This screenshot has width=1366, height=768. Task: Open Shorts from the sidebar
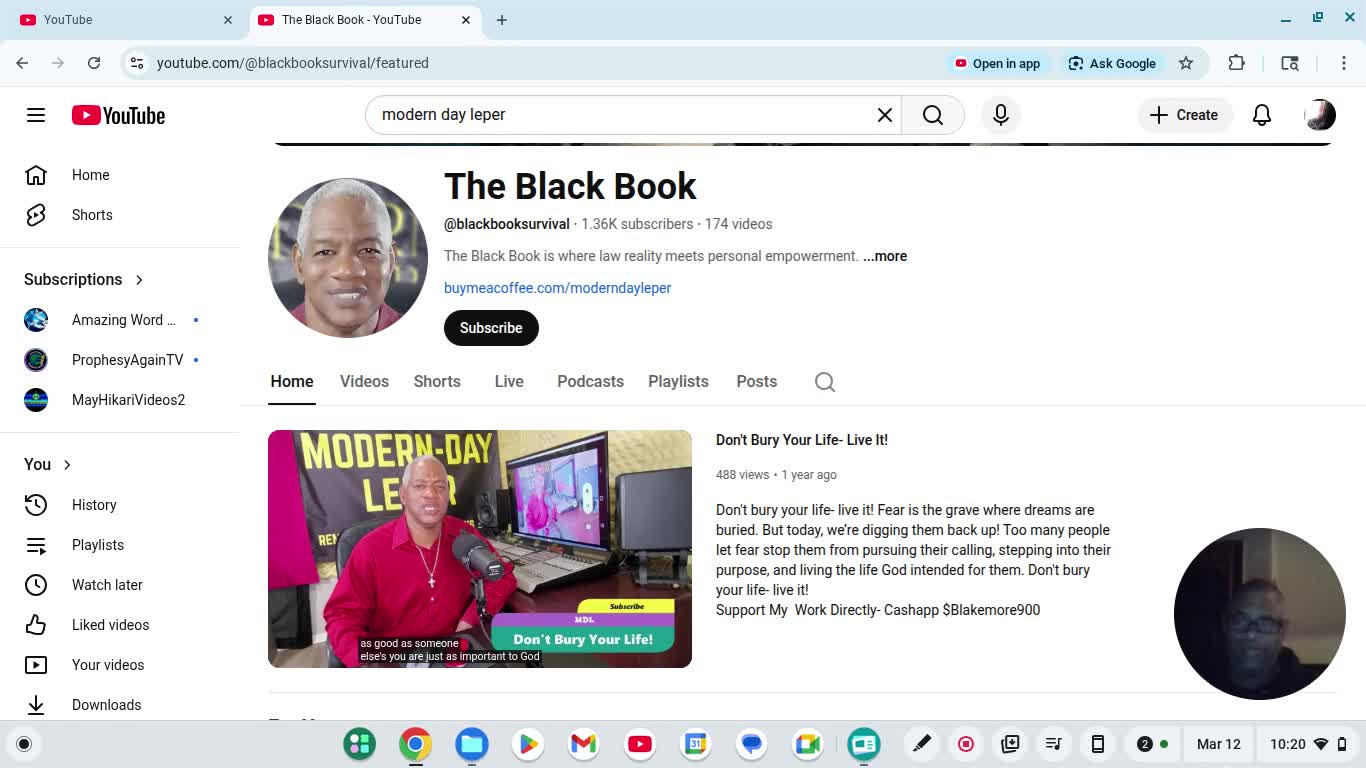click(x=92, y=215)
